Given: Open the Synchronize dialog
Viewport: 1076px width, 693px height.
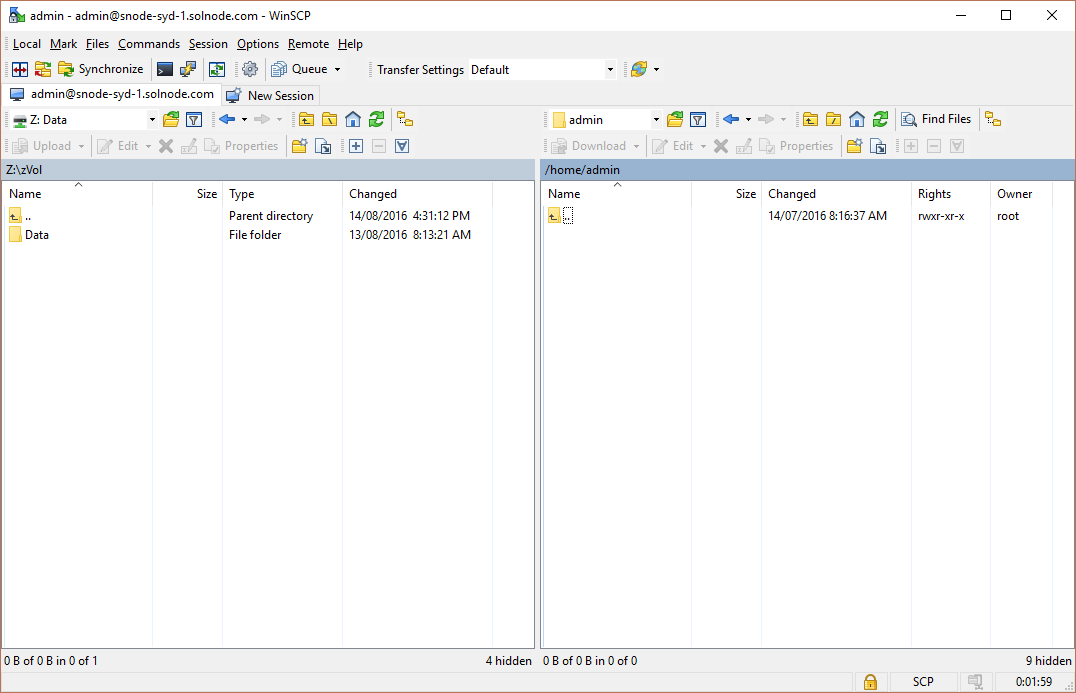Looking at the screenshot, I should point(101,69).
